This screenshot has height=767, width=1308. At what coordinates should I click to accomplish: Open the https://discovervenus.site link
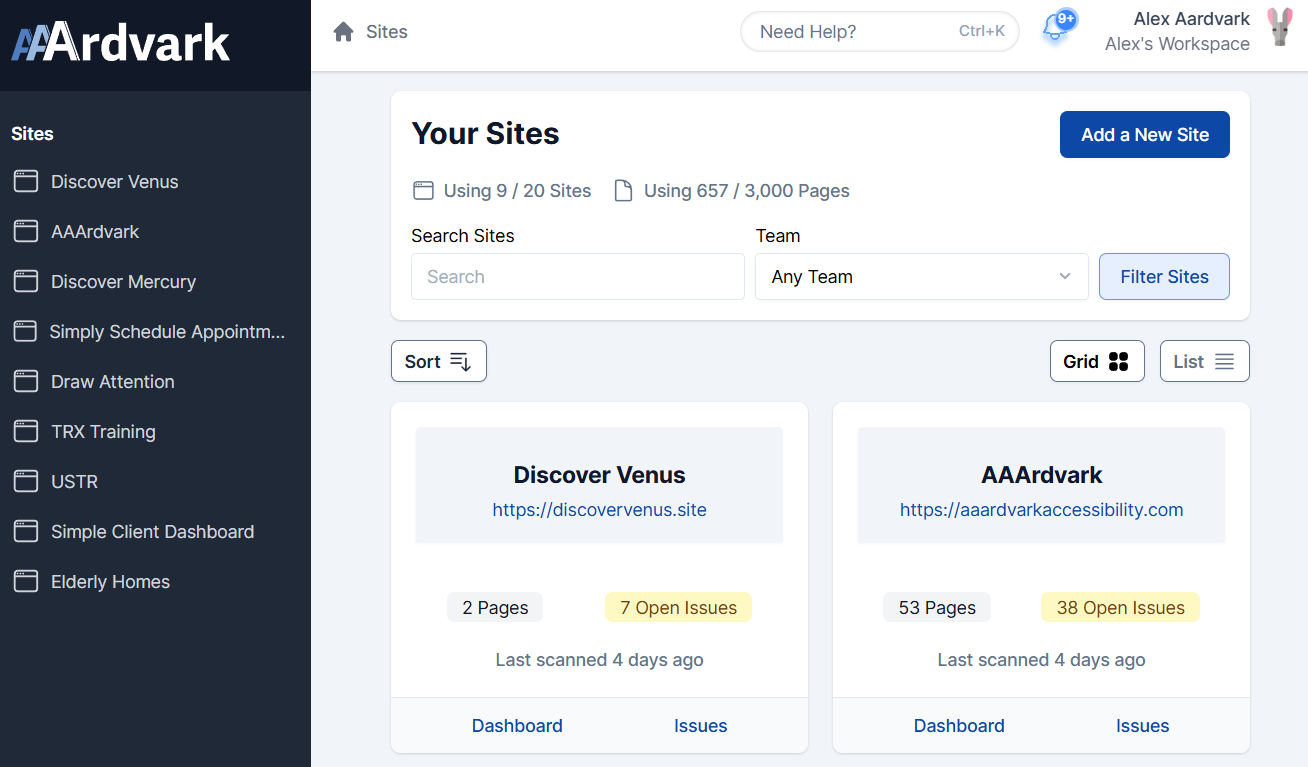click(599, 510)
